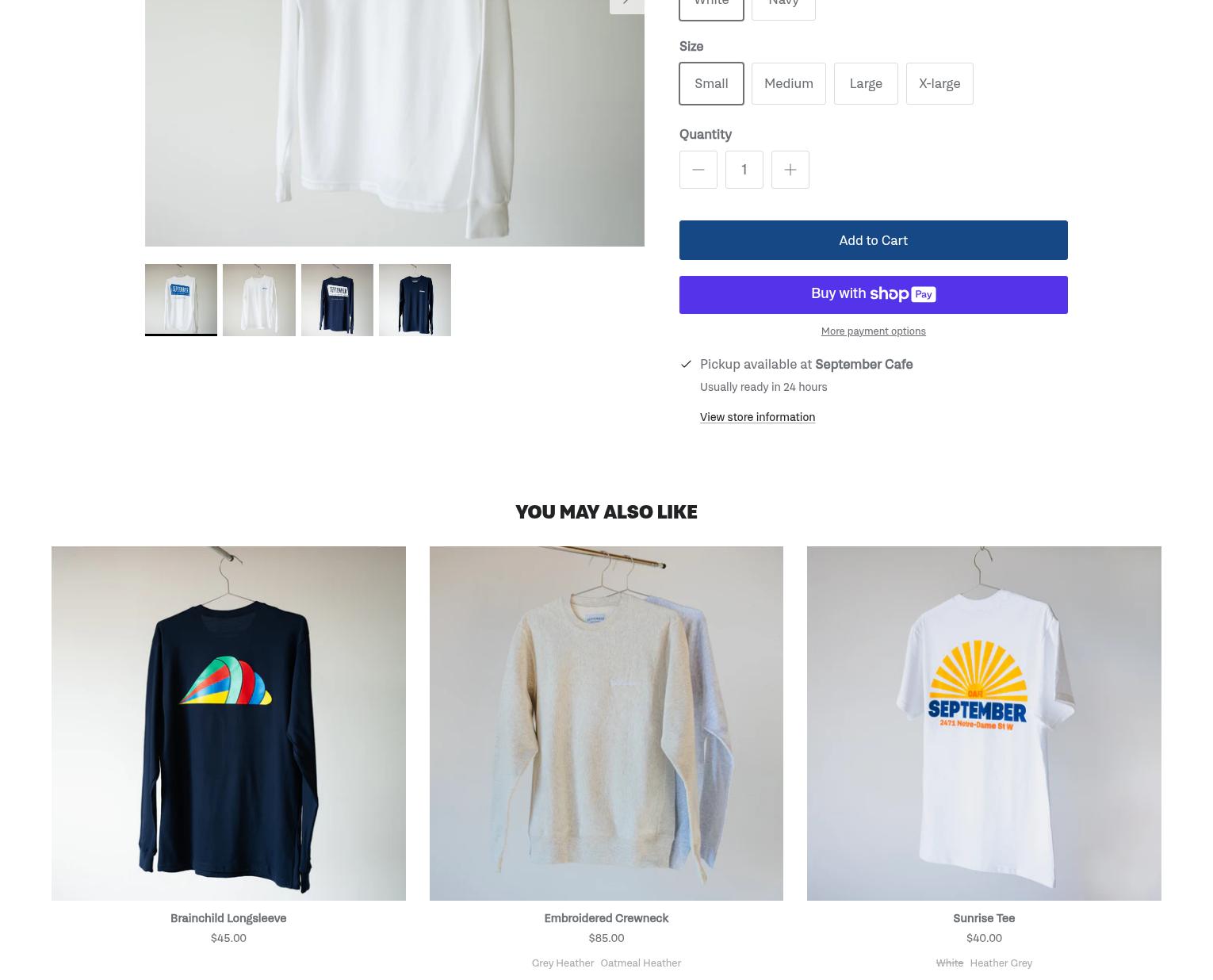
Task: Click the pickup availability checkmark icon
Action: [686, 364]
